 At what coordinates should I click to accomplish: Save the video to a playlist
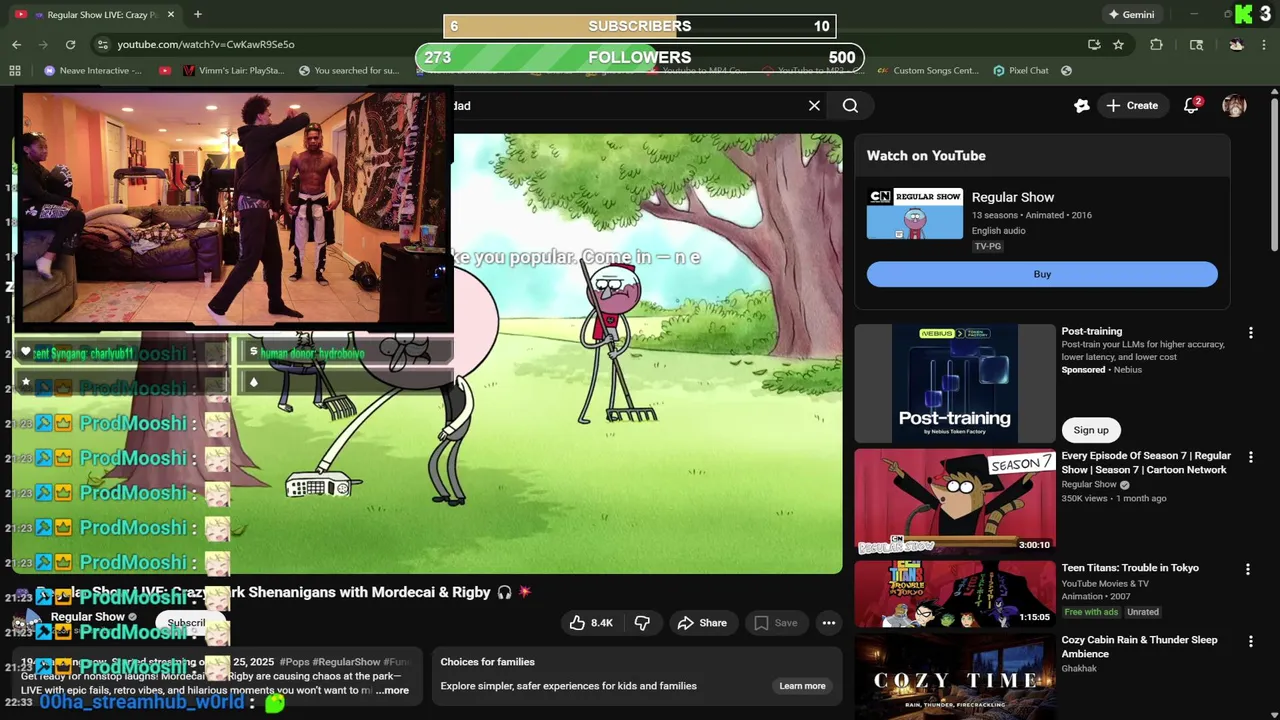coord(776,623)
